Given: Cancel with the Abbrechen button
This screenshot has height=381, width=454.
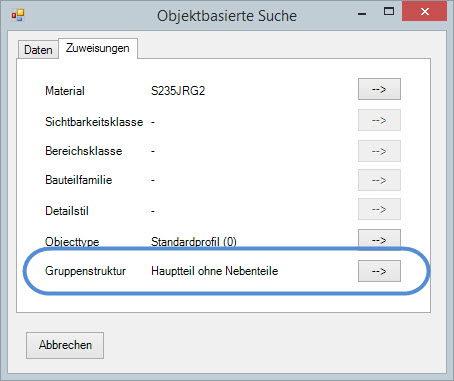Looking at the screenshot, I should pyautogui.click(x=65, y=345).
